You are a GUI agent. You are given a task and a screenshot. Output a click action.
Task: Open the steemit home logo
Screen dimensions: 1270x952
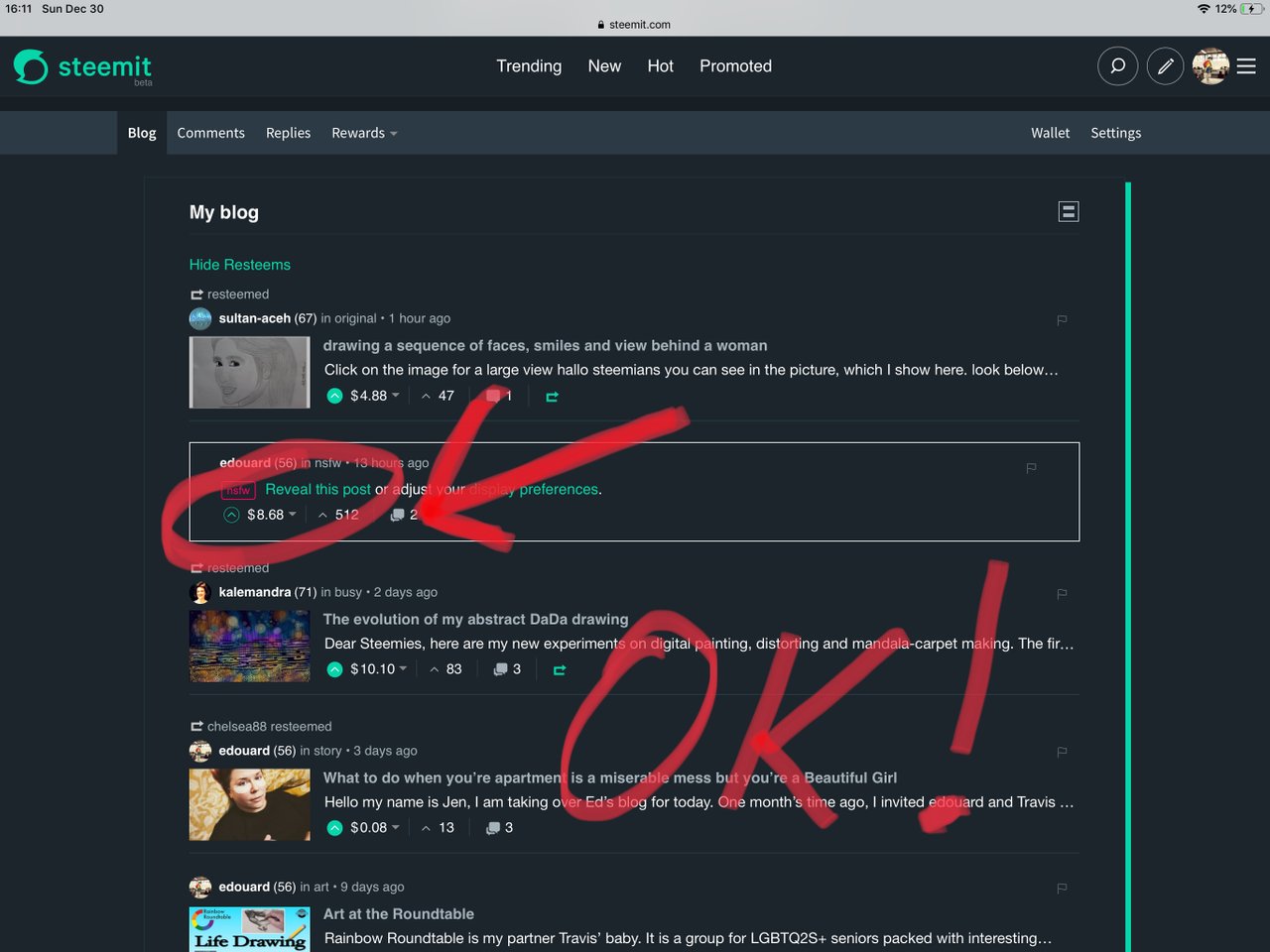click(x=82, y=66)
